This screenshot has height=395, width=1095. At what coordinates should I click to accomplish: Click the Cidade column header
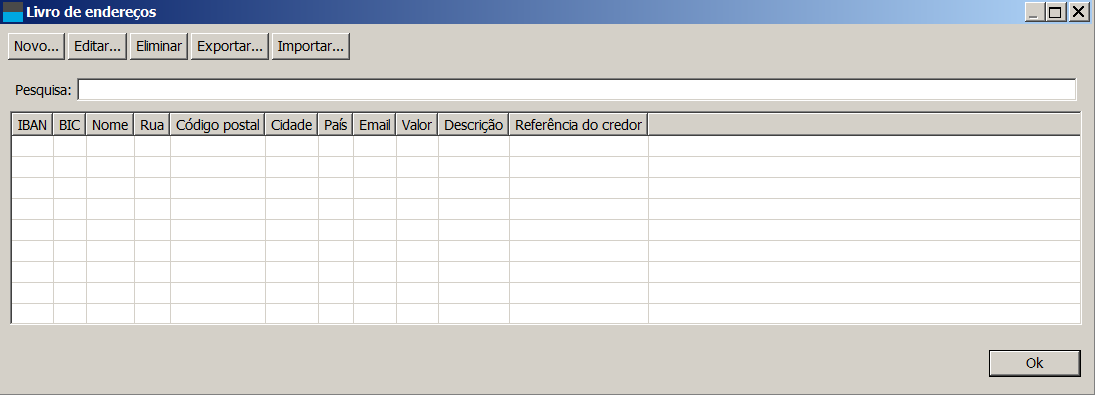pyautogui.click(x=292, y=125)
